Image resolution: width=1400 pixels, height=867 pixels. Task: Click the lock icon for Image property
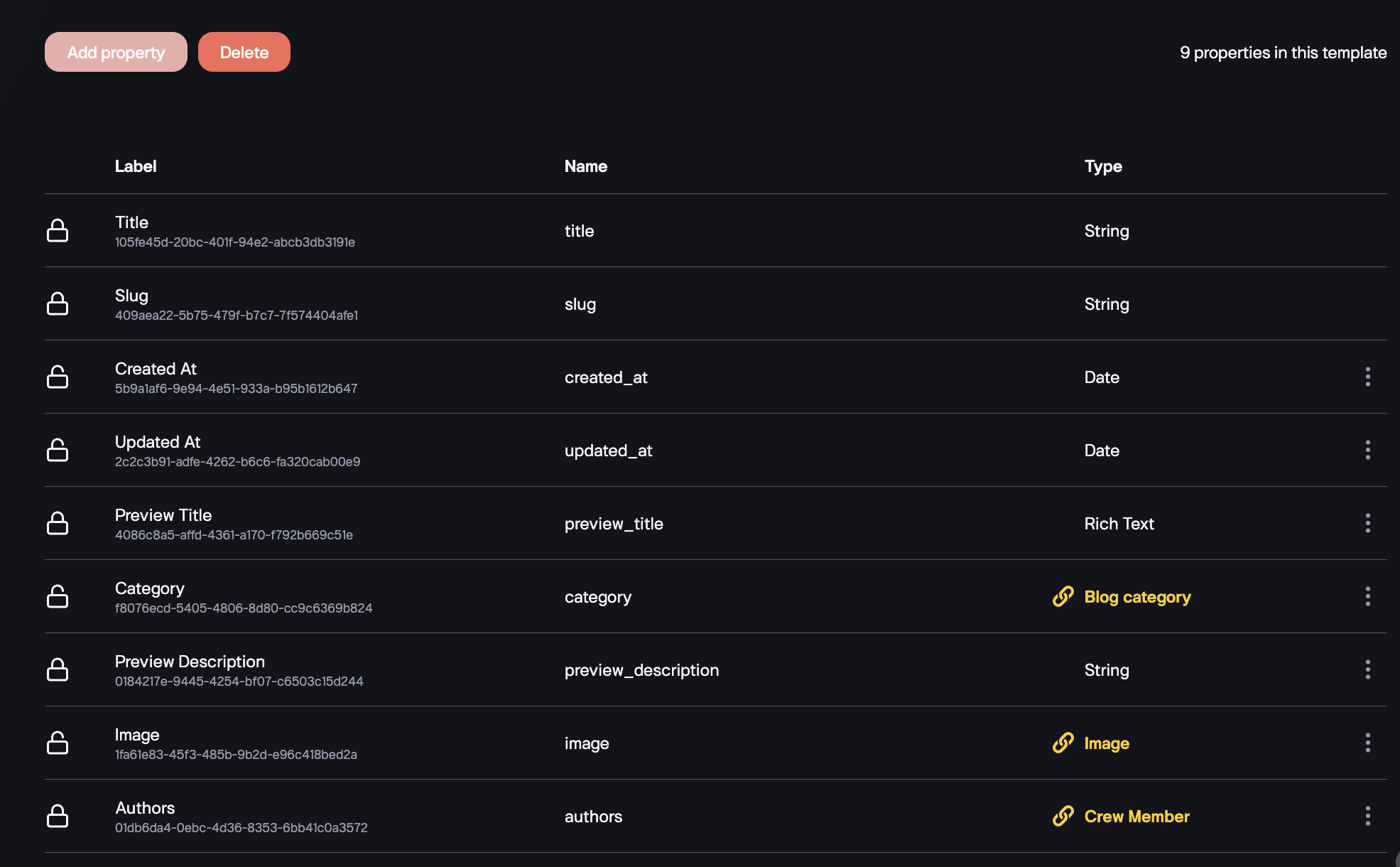tap(58, 743)
